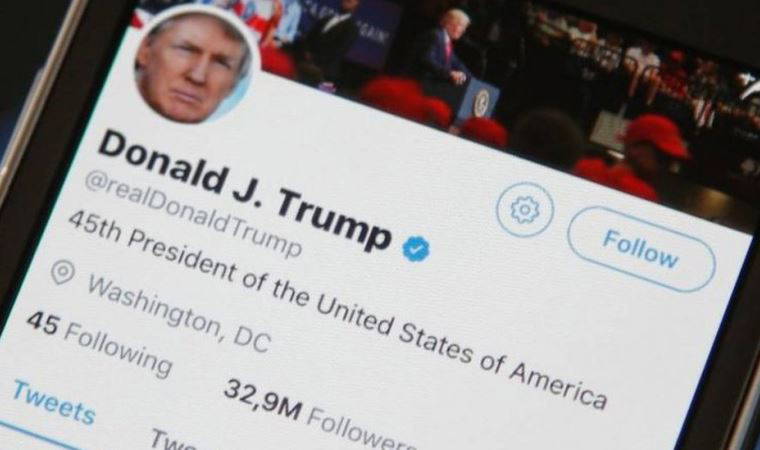Image resolution: width=760 pixels, height=450 pixels.
Task: Tap the location pin icon
Action: click(63, 273)
